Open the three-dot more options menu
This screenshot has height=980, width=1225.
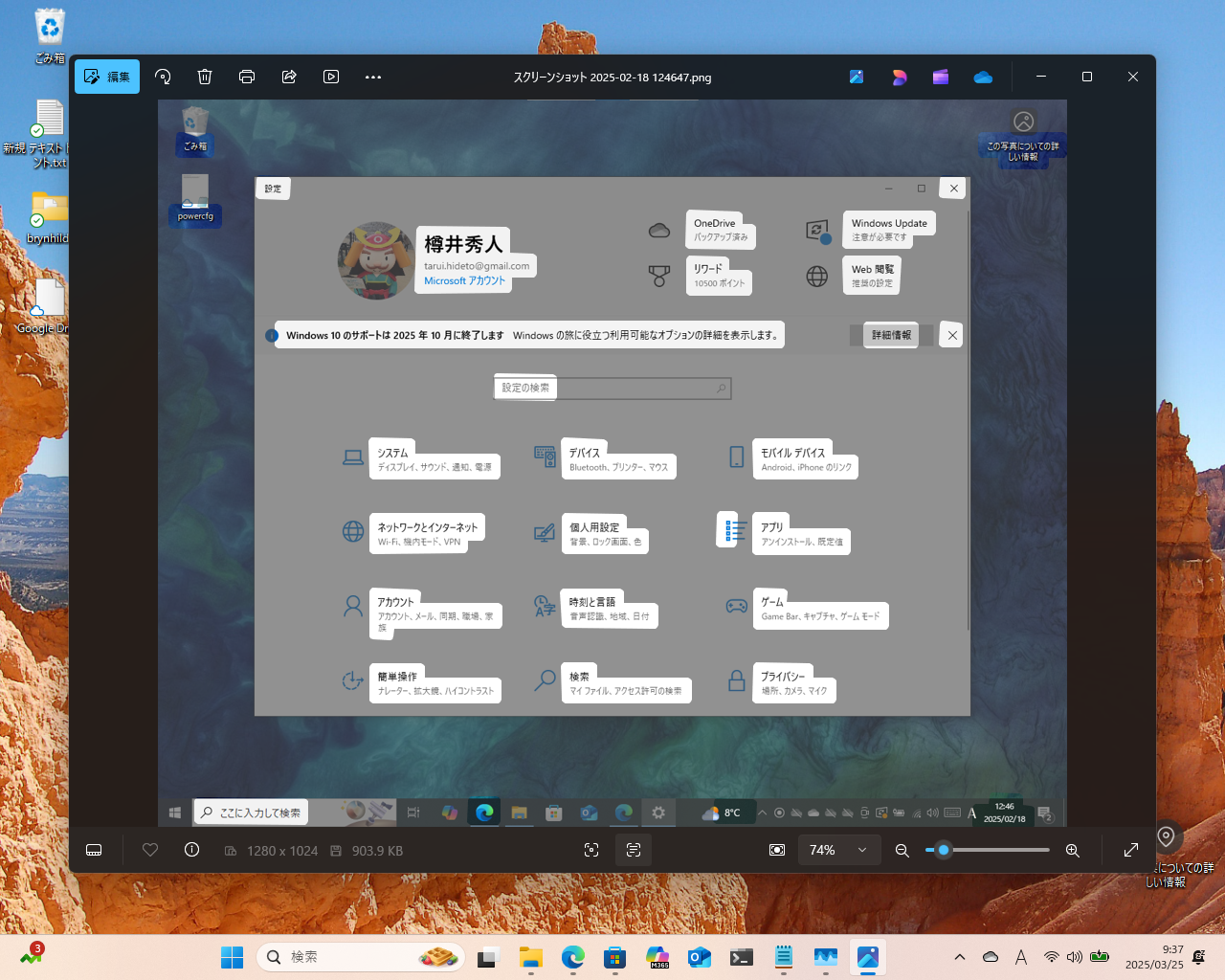(373, 77)
